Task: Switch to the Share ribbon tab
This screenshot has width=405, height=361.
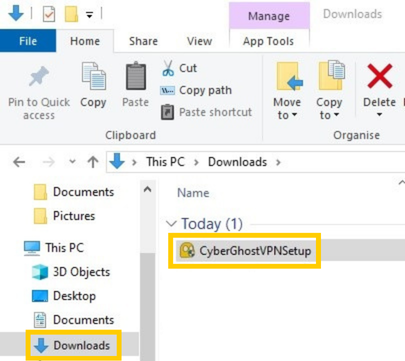Action: (x=143, y=41)
